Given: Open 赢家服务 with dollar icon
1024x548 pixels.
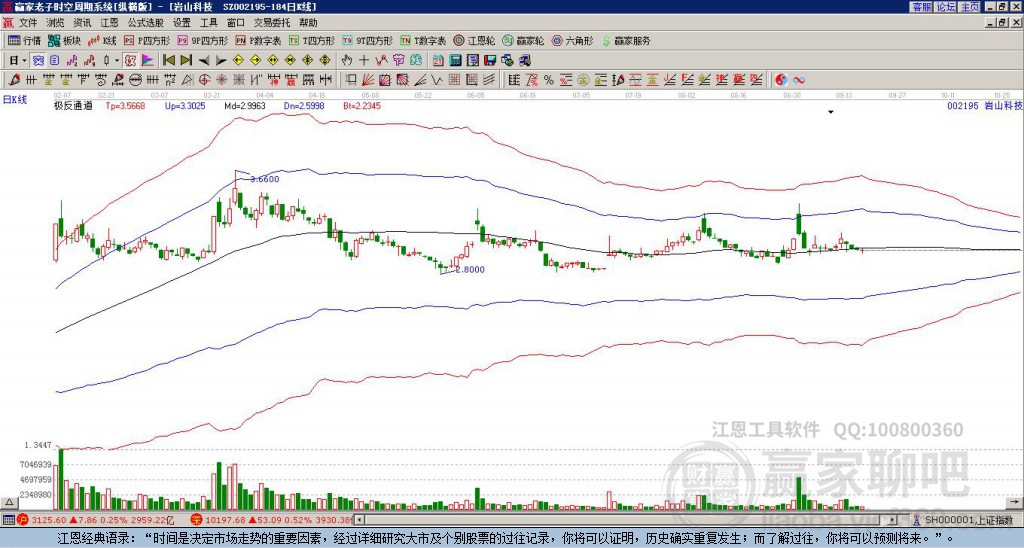Looking at the screenshot, I should [x=626, y=40].
